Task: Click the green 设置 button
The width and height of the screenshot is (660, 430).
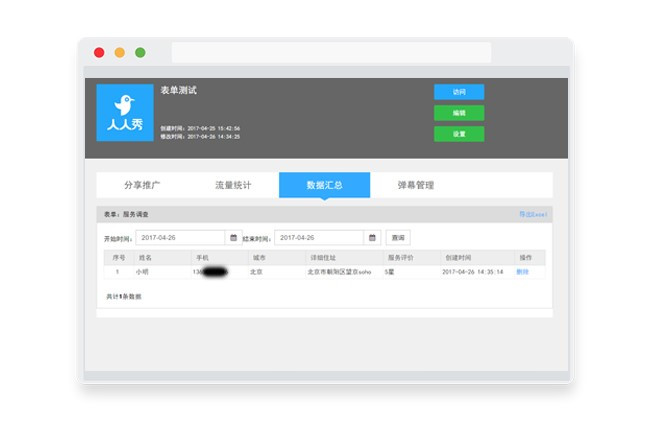Action: point(459,134)
